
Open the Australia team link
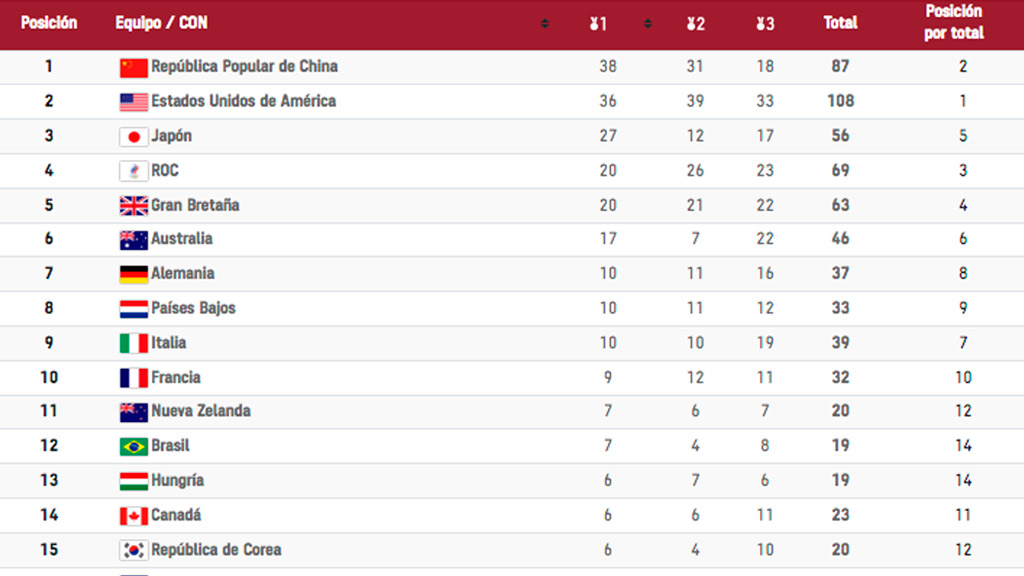point(182,239)
